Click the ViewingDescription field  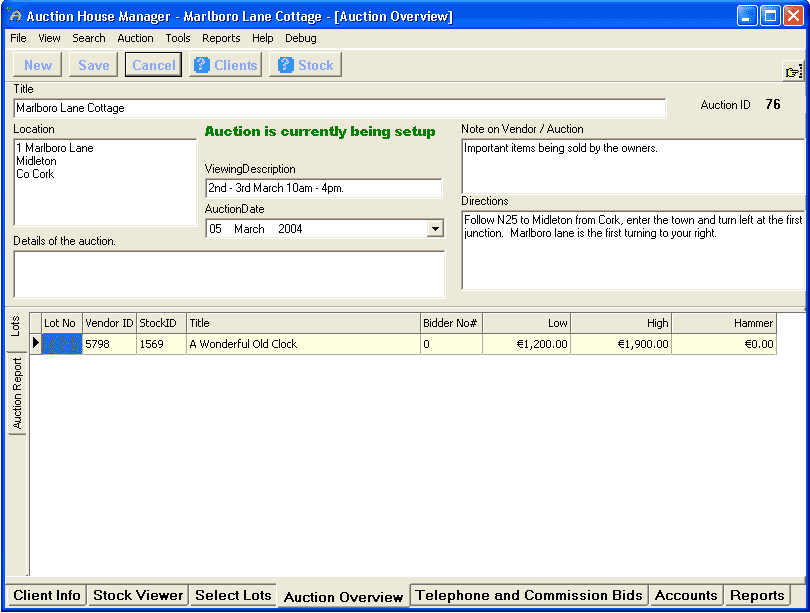pos(323,188)
